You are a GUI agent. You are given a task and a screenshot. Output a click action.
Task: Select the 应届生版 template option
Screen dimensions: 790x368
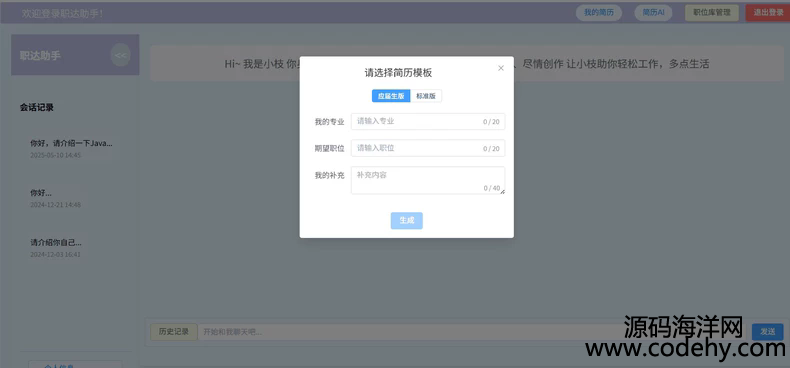coord(391,96)
